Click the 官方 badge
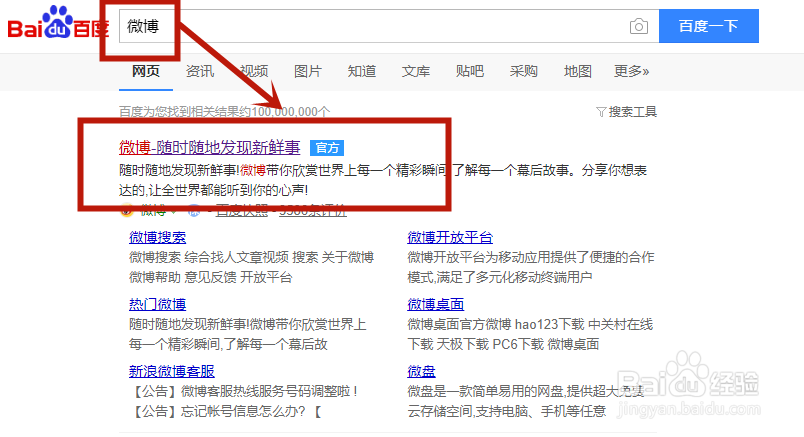Screen dimensions: 804x437 pyautogui.click(x=327, y=148)
